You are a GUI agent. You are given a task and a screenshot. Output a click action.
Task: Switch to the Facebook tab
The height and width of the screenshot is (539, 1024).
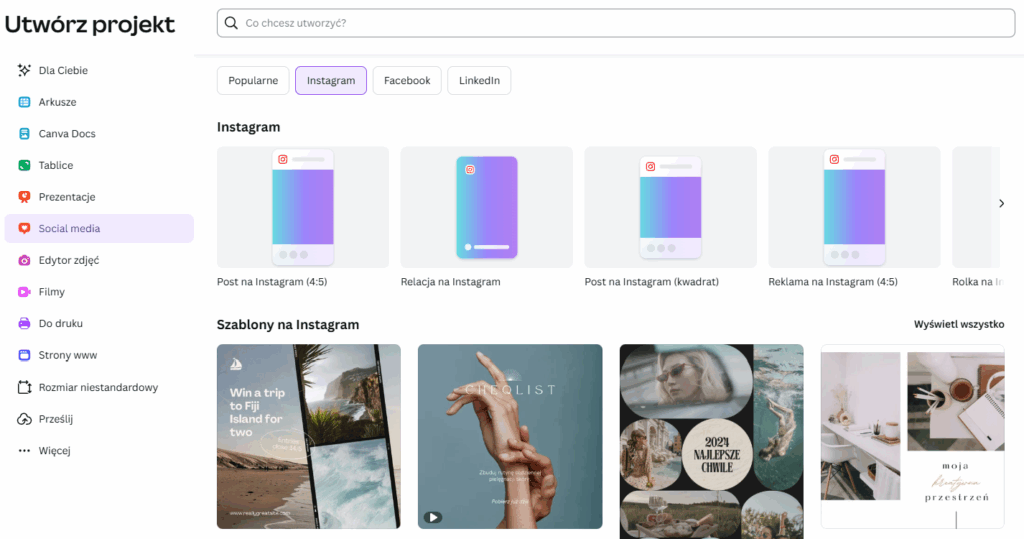[407, 80]
